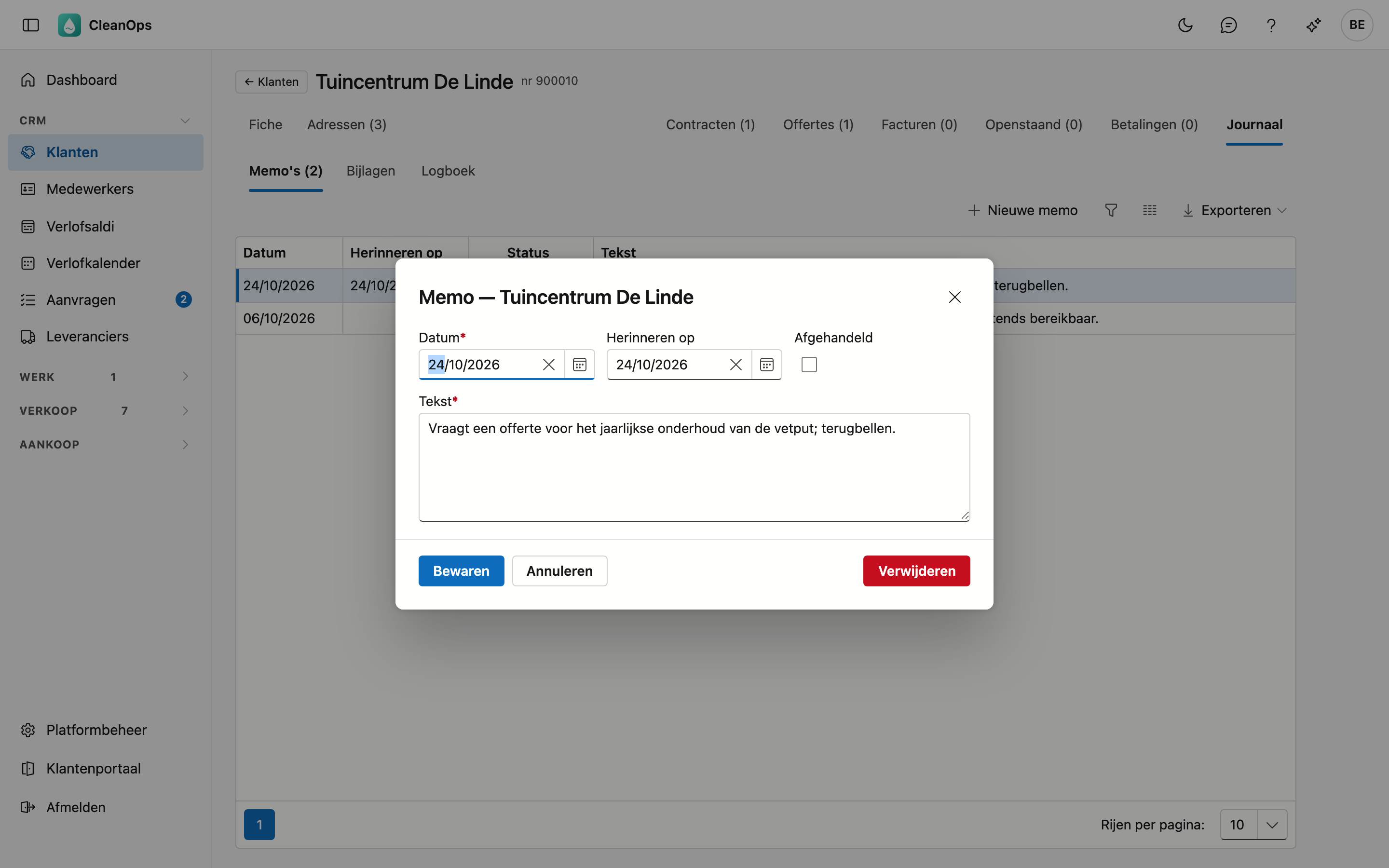Open the chat messages icon
Image resolution: width=1389 pixels, height=868 pixels.
click(1228, 25)
